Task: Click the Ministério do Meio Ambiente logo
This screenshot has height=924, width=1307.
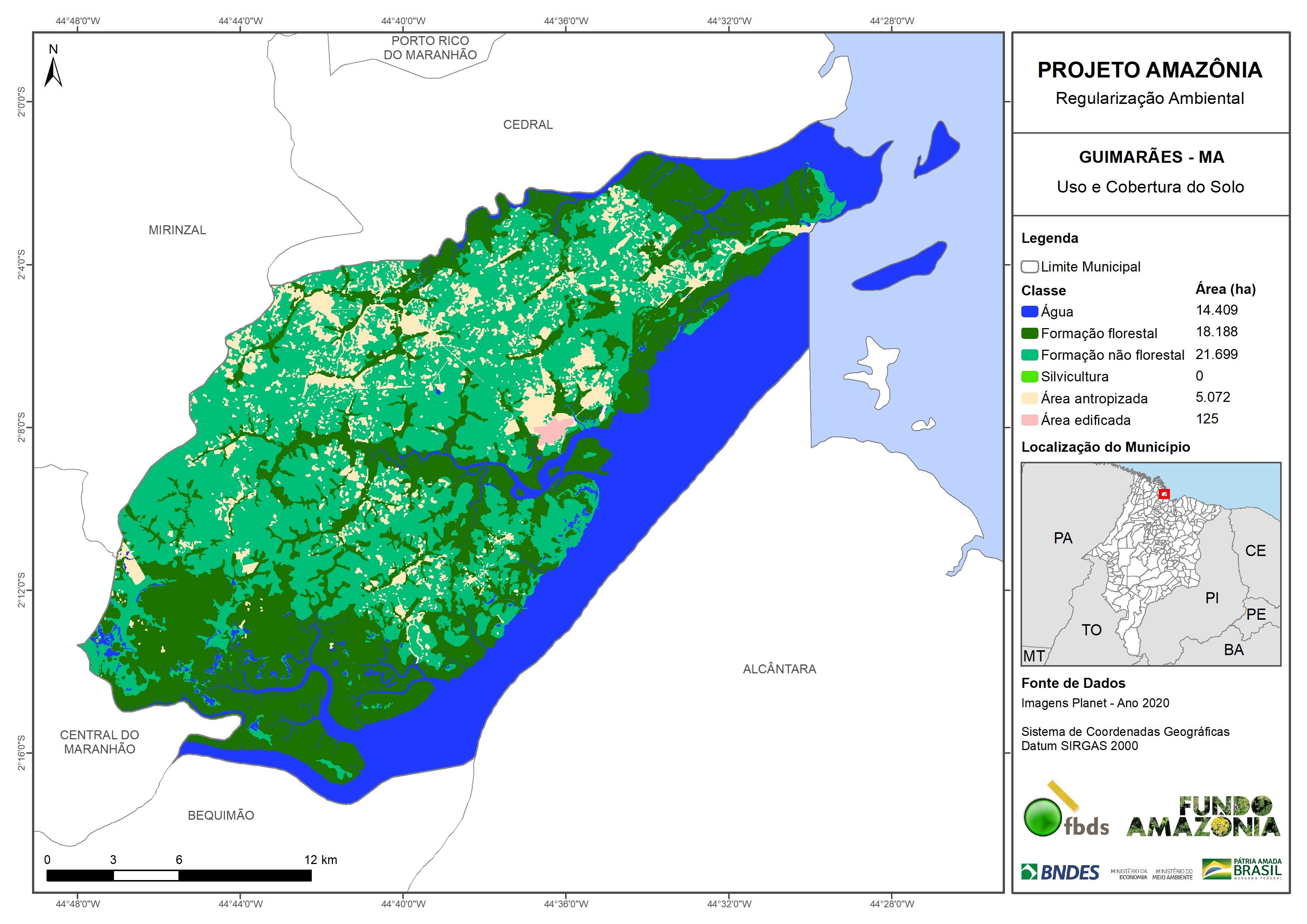Action: (x=1172, y=874)
